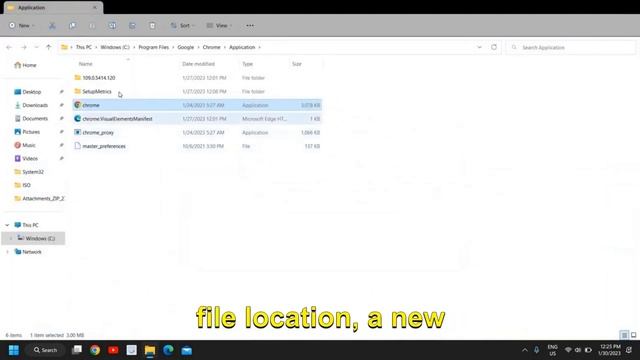
Task: Click the Copy icon in toolbar
Action: 72,26
